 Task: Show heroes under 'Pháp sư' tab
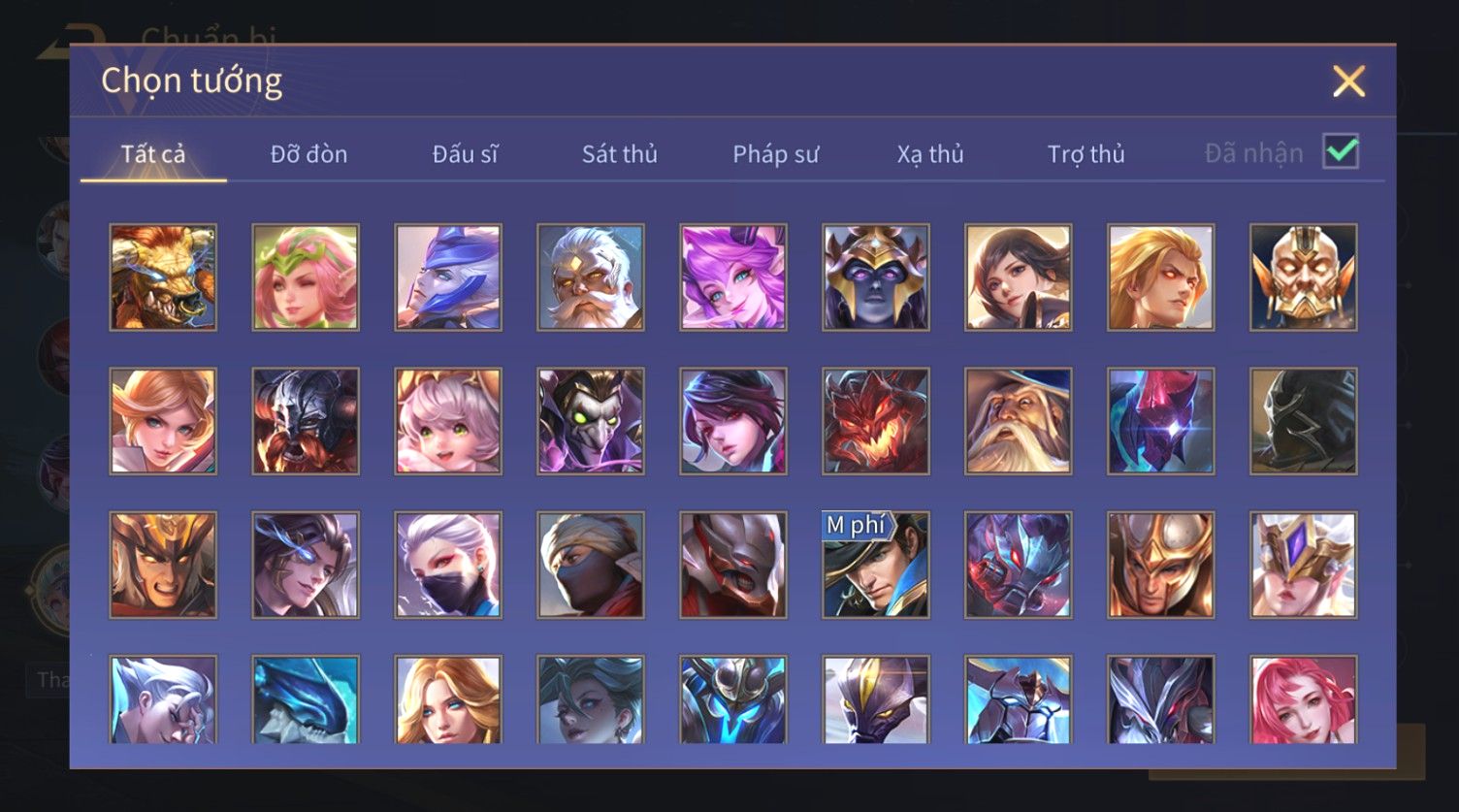pos(775,154)
